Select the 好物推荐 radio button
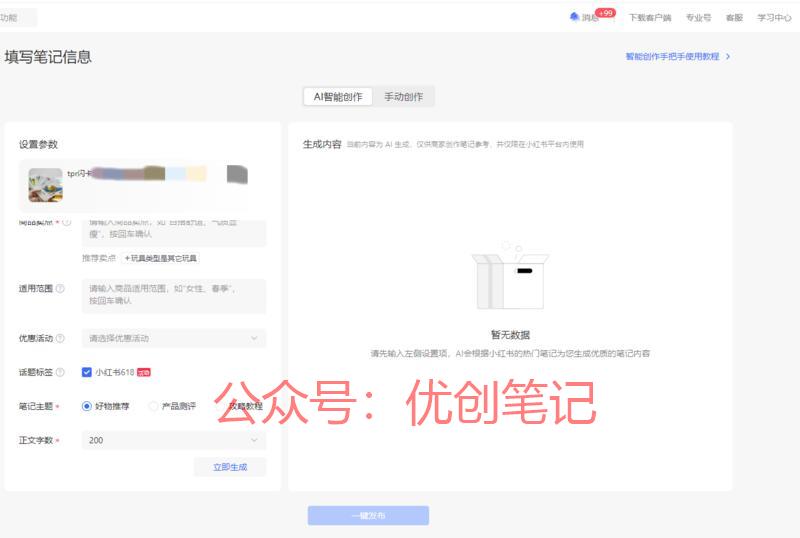The image size is (800, 538). [x=87, y=406]
